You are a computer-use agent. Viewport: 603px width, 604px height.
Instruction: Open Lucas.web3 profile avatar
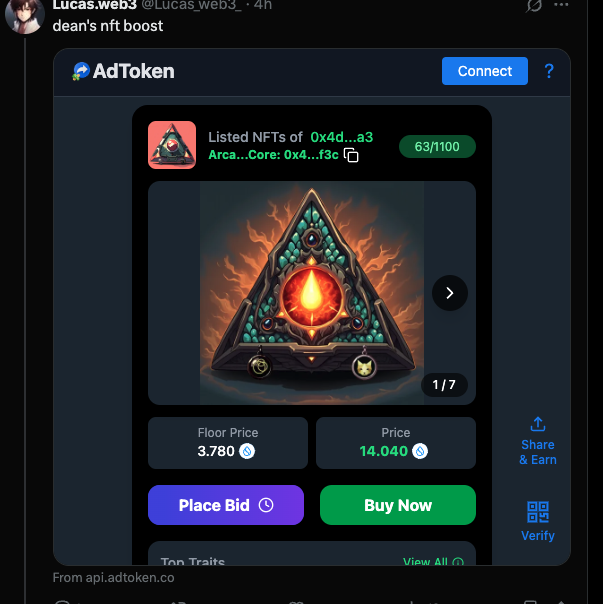pos(24,14)
